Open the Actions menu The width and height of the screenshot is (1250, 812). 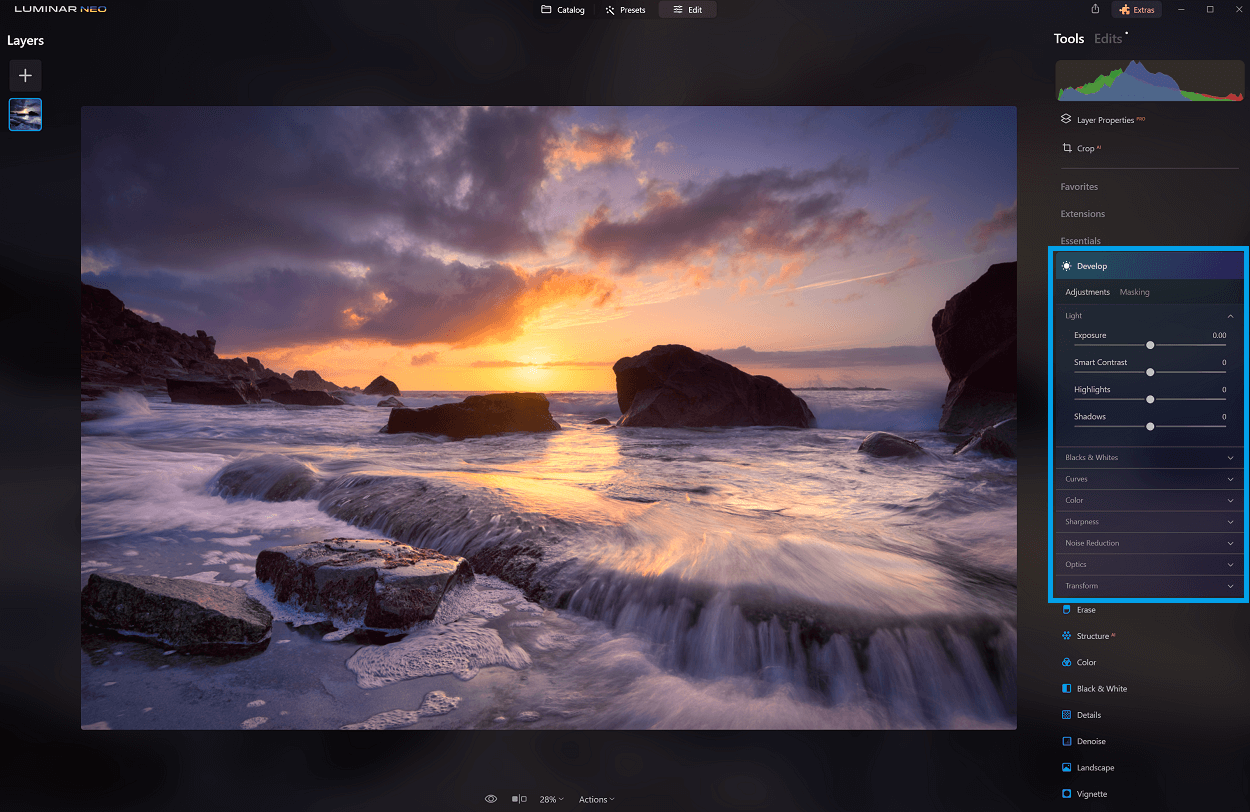[x=596, y=799]
